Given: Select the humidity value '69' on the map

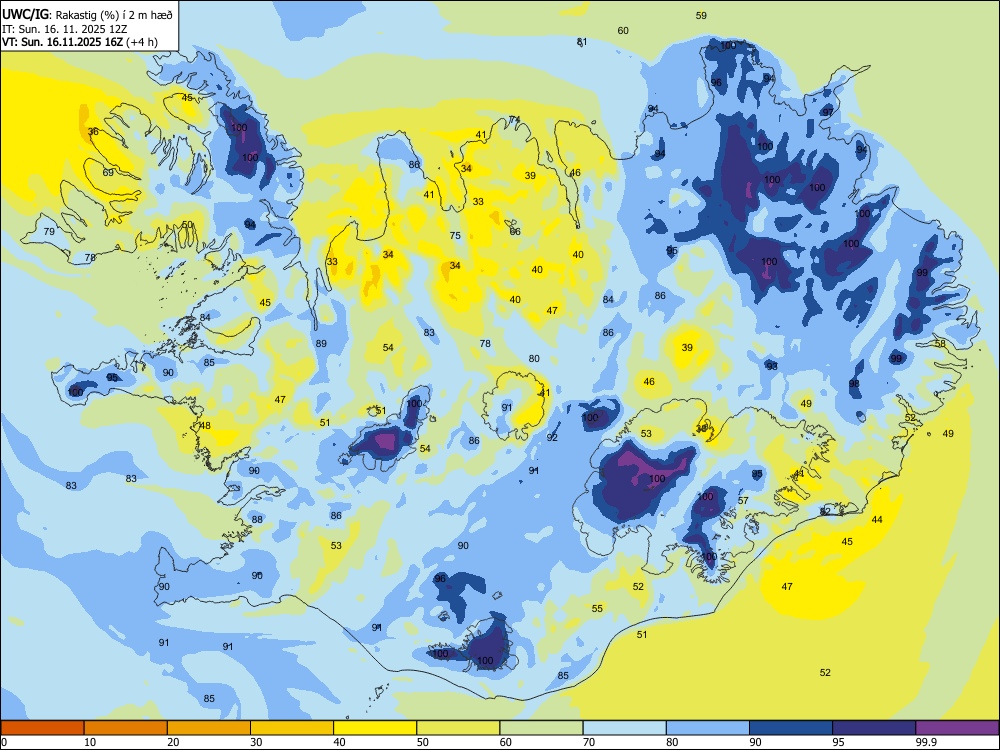Looking at the screenshot, I should [x=108, y=172].
